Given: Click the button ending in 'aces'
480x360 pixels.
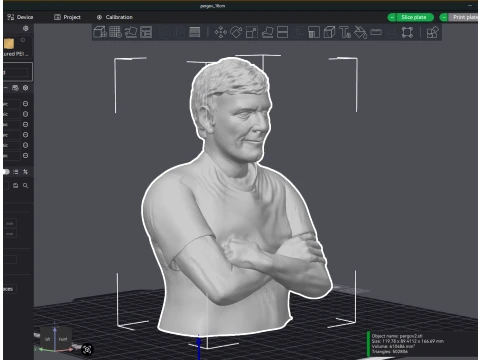Looking at the screenshot, I should [x=10, y=289].
